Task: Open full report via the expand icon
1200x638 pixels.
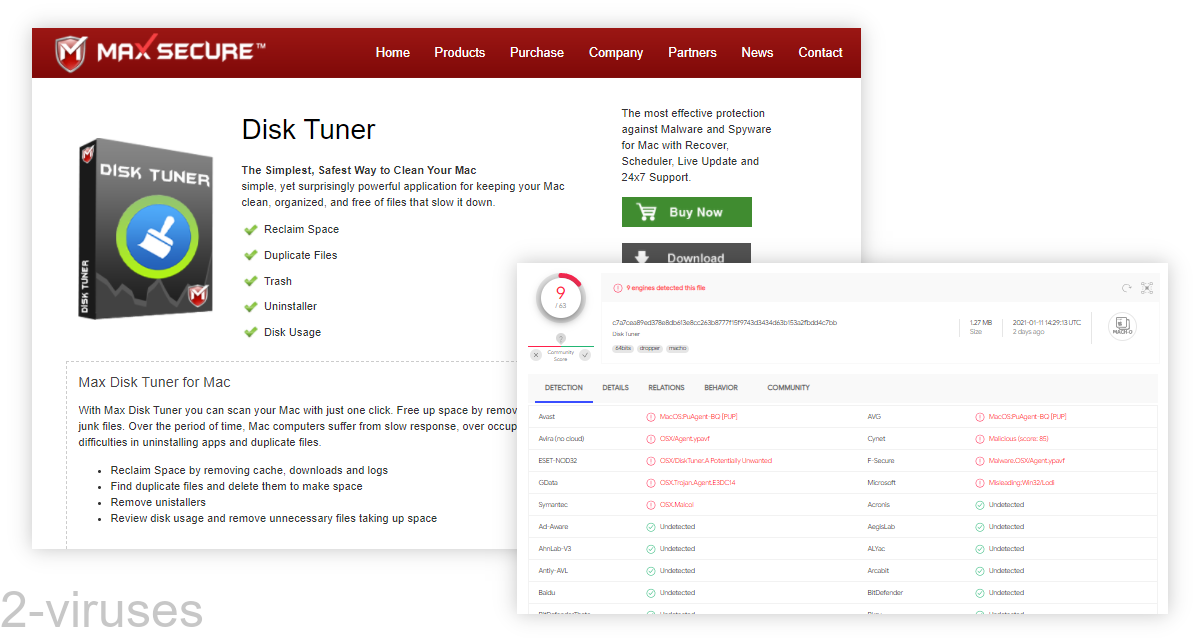Action: click(1146, 287)
